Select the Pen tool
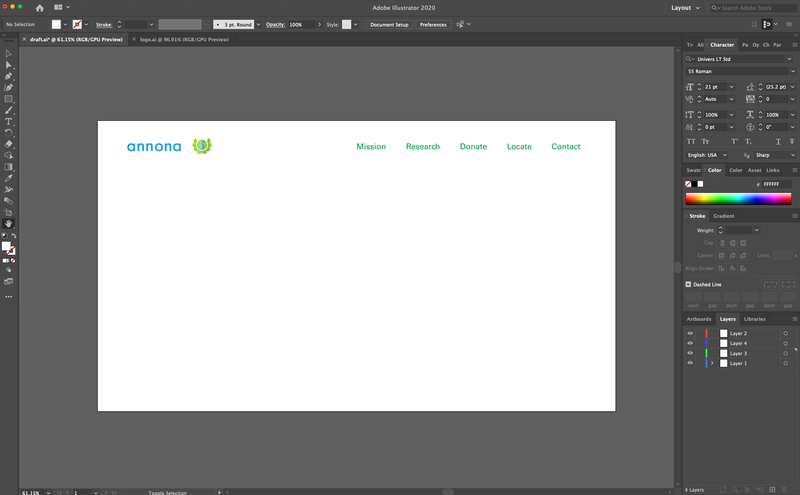The height and width of the screenshot is (495, 800). [x=8, y=76]
